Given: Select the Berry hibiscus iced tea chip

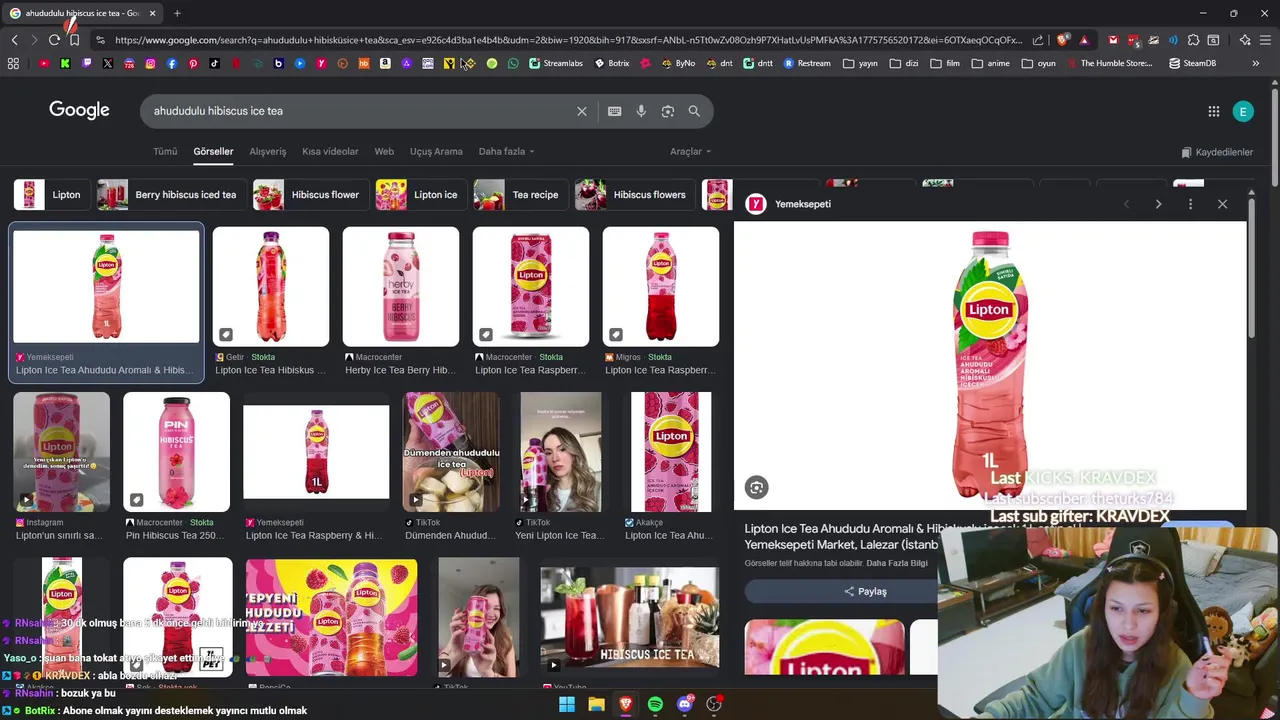Looking at the screenshot, I should pos(170,195).
